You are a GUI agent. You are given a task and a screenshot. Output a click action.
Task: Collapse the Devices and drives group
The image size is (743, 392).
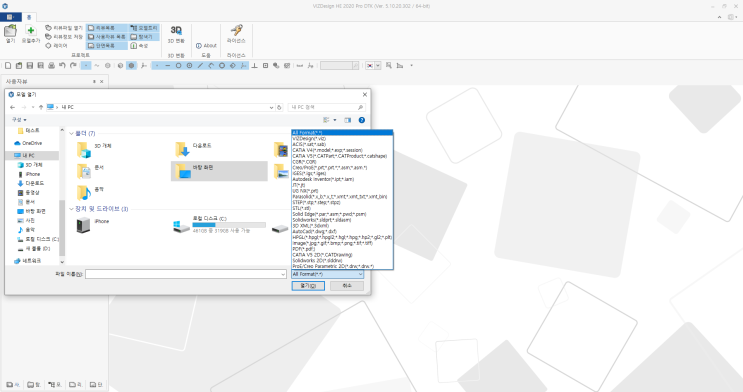pyautogui.click(x=72, y=209)
